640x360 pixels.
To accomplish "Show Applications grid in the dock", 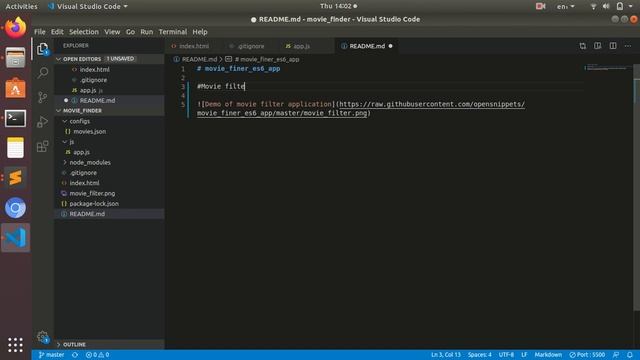I will [16, 345].
